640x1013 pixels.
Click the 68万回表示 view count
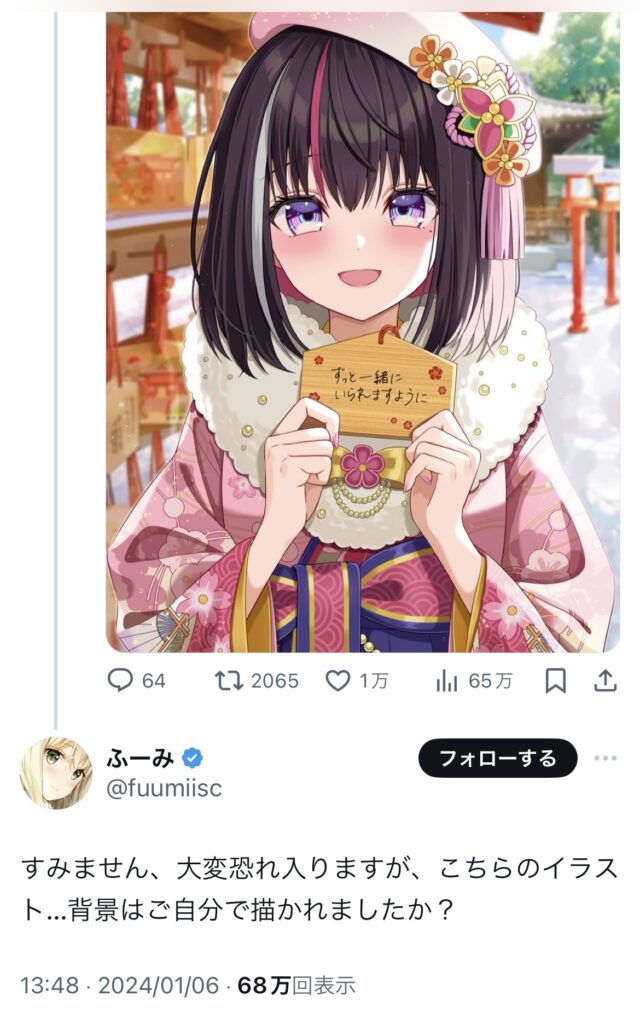pos(296,985)
